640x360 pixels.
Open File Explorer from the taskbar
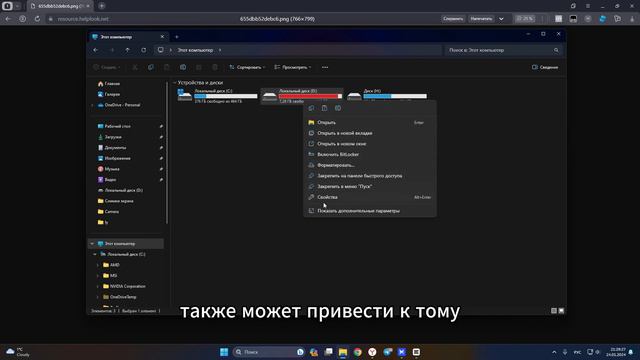coord(343,352)
